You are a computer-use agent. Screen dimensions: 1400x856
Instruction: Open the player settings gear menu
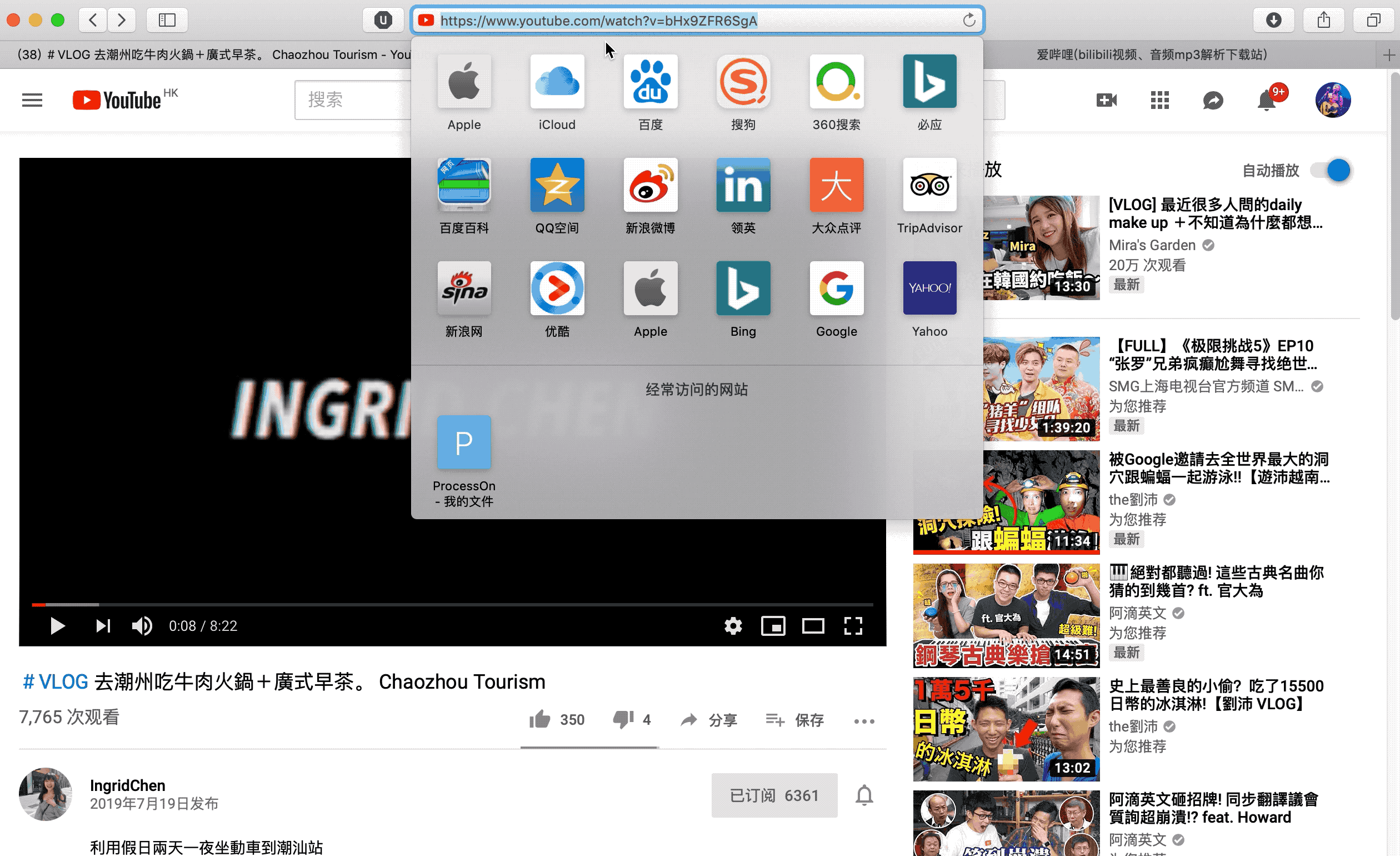733,626
